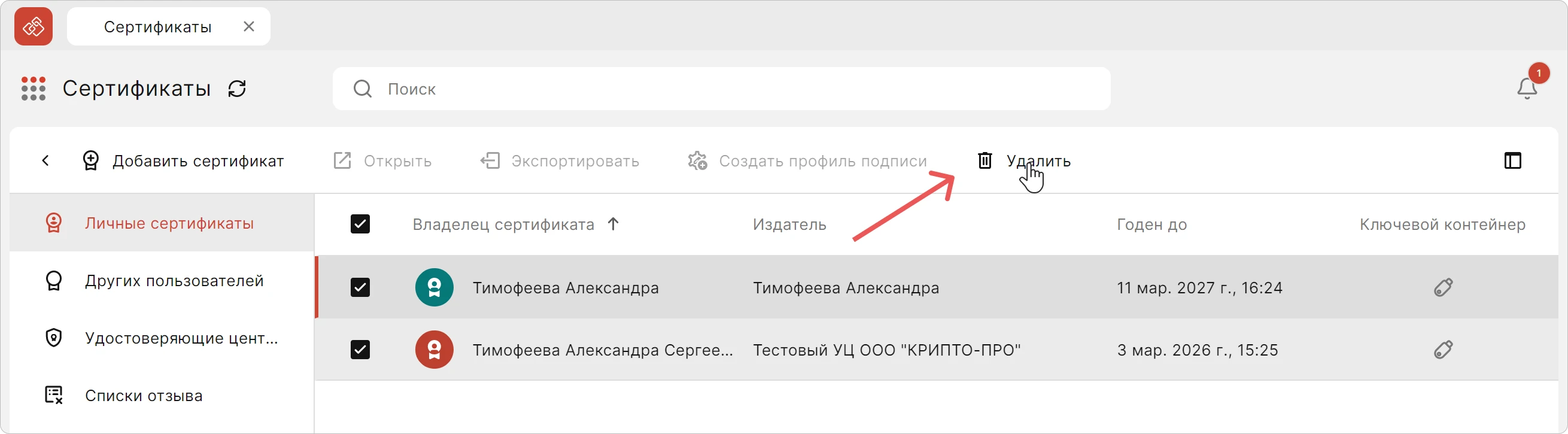Open the apps grid menu icon
The height and width of the screenshot is (434, 1568).
pos(34,88)
